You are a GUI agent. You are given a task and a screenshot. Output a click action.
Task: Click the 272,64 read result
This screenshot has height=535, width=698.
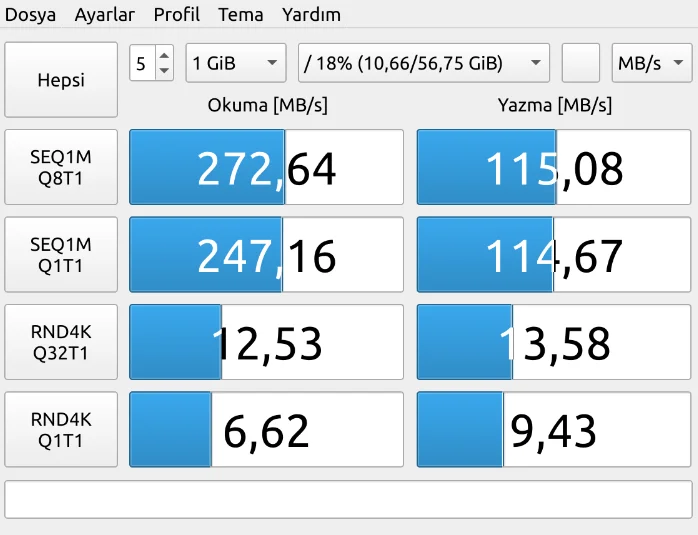(x=266, y=167)
